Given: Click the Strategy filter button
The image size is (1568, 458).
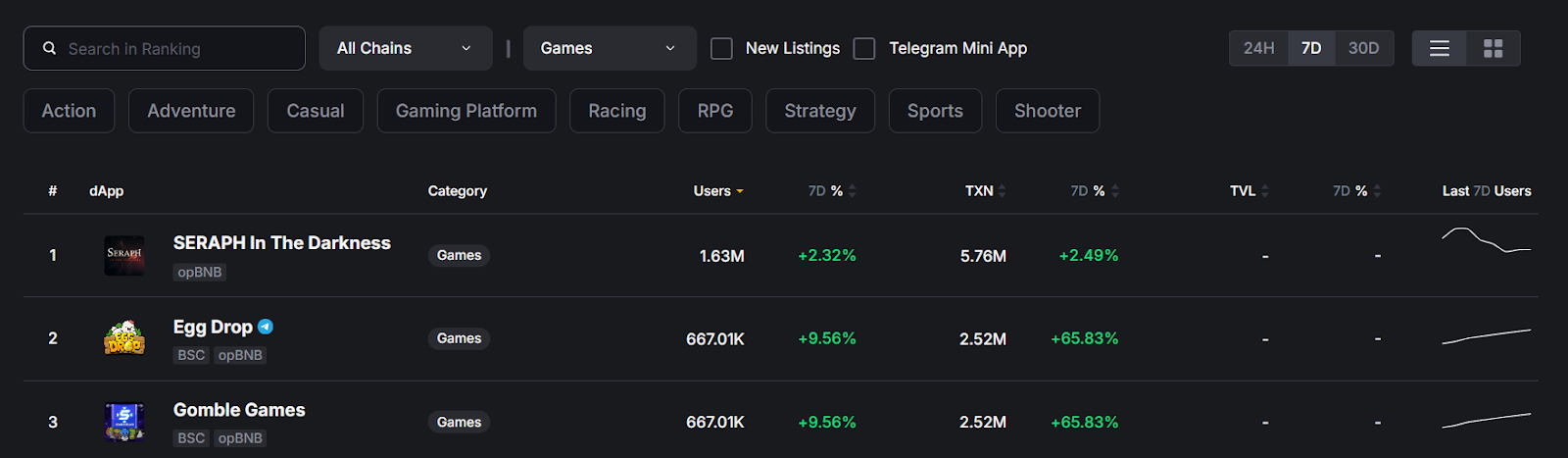Looking at the screenshot, I should click(819, 111).
